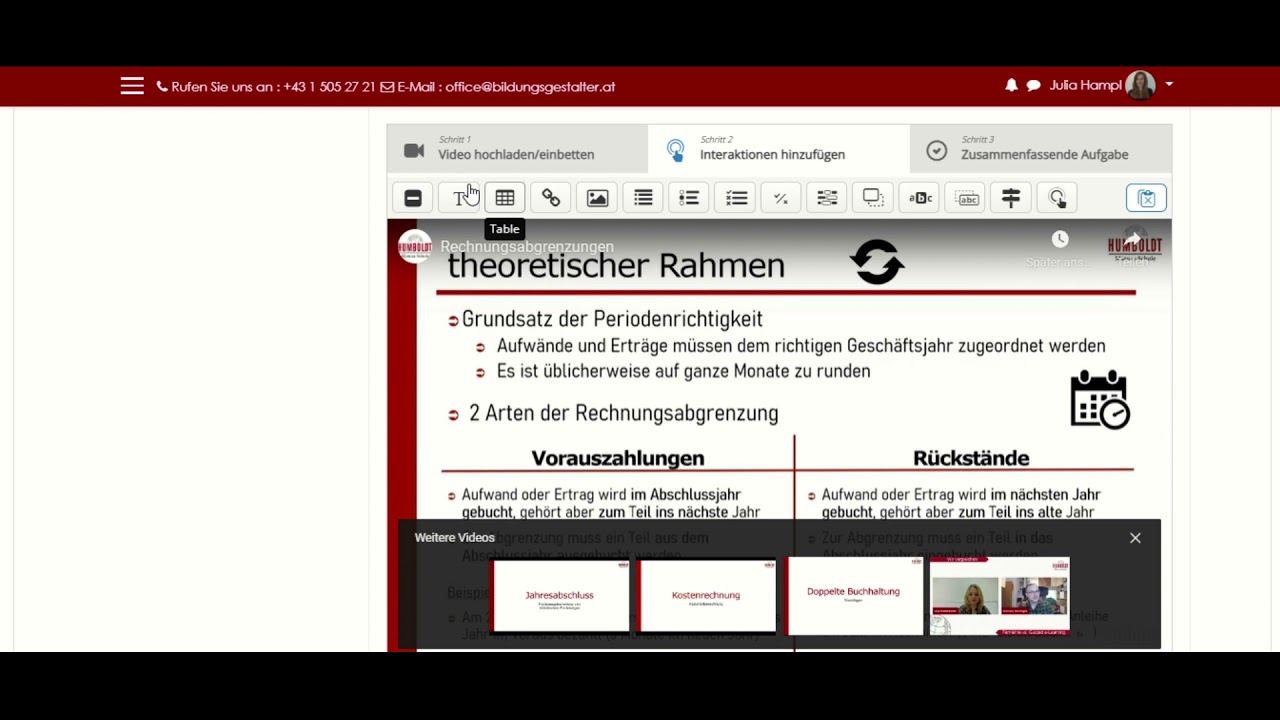Add a Navigation Hotspot interaction
The image size is (1280, 720).
pyautogui.click(x=1057, y=198)
